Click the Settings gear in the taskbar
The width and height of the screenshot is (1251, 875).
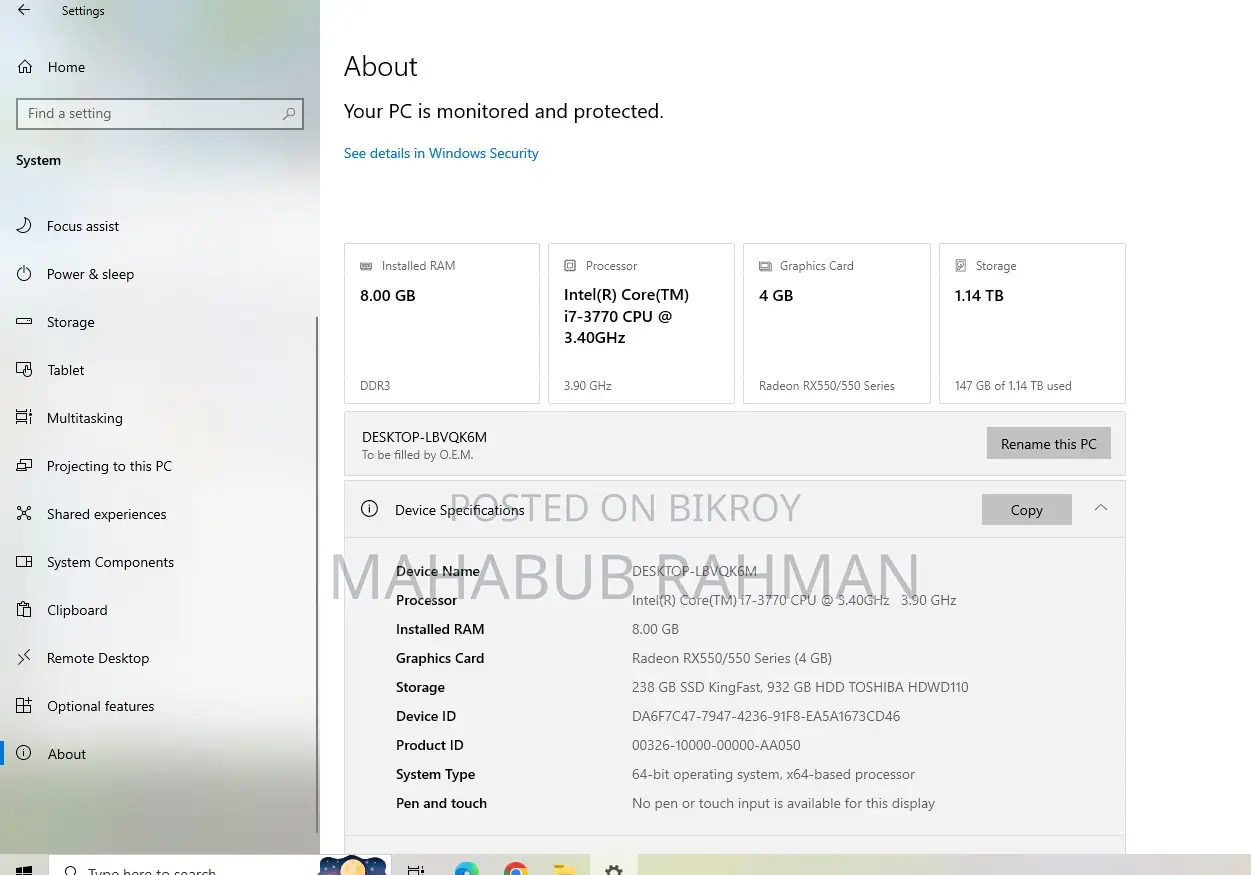coord(614,870)
